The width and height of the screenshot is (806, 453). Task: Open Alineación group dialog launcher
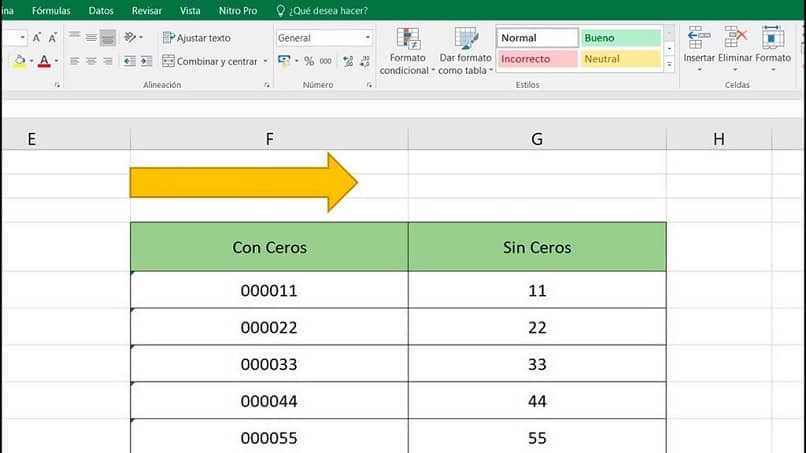tap(267, 85)
